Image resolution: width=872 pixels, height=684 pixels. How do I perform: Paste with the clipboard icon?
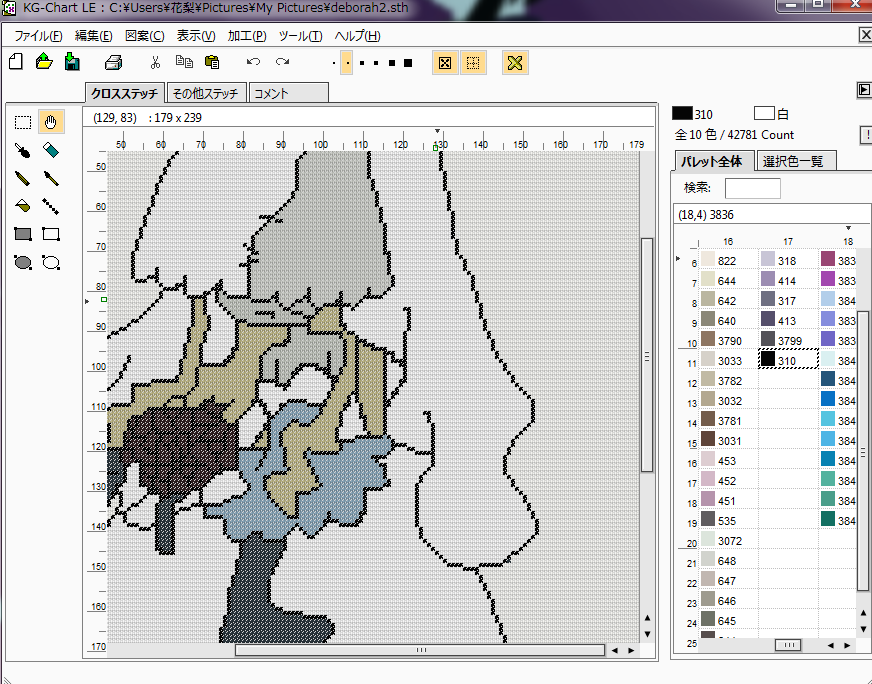coord(212,62)
